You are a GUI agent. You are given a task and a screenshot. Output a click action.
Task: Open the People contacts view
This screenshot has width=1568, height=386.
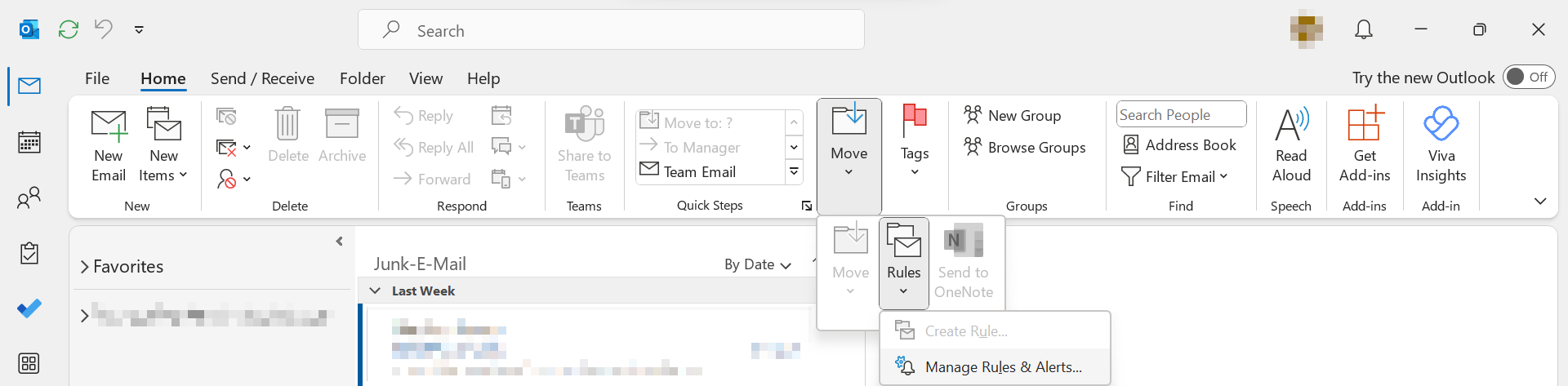click(x=29, y=197)
